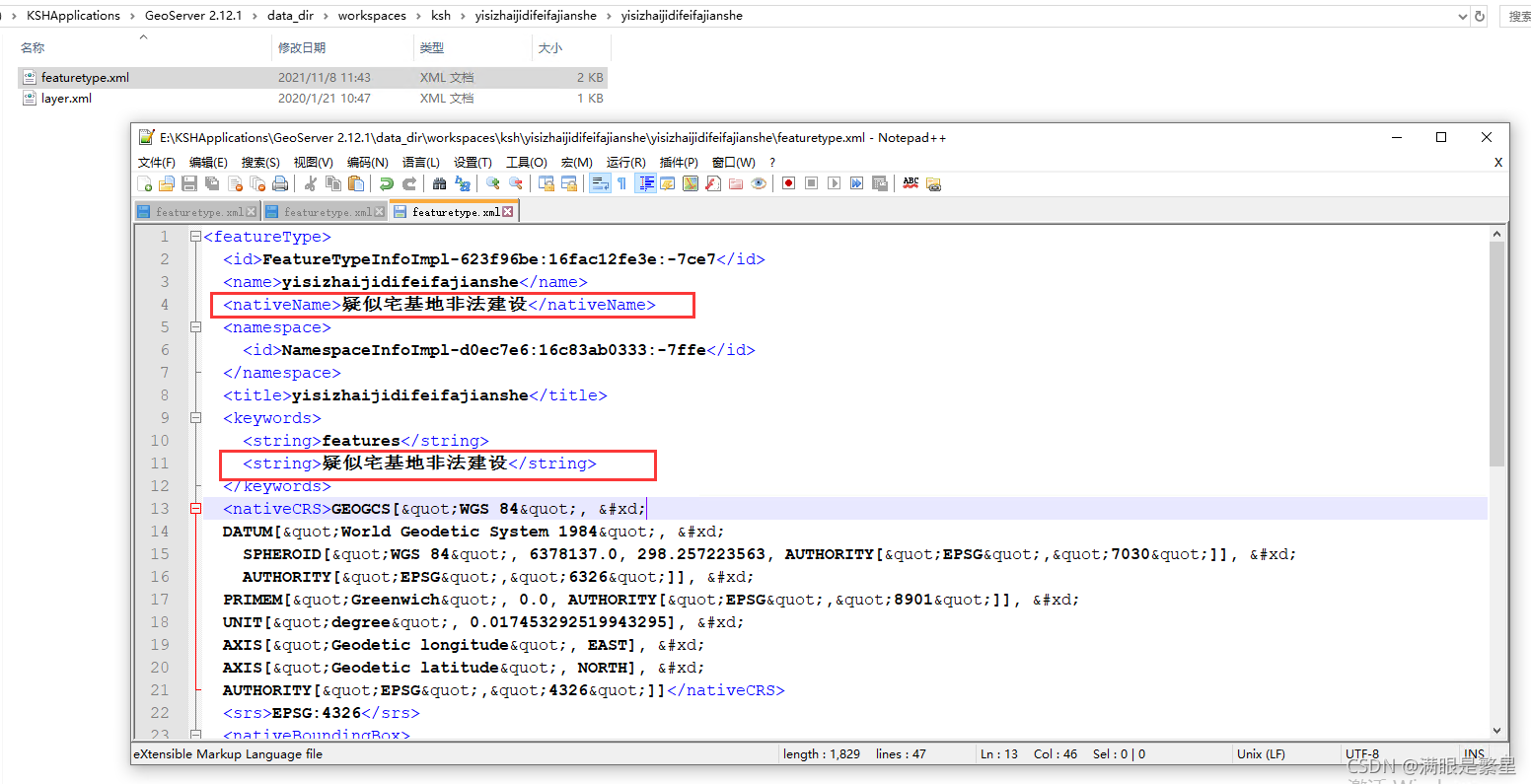Click the Close document toolbar icon
The height and width of the screenshot is (784, 1531).
(x=235, y=183)
